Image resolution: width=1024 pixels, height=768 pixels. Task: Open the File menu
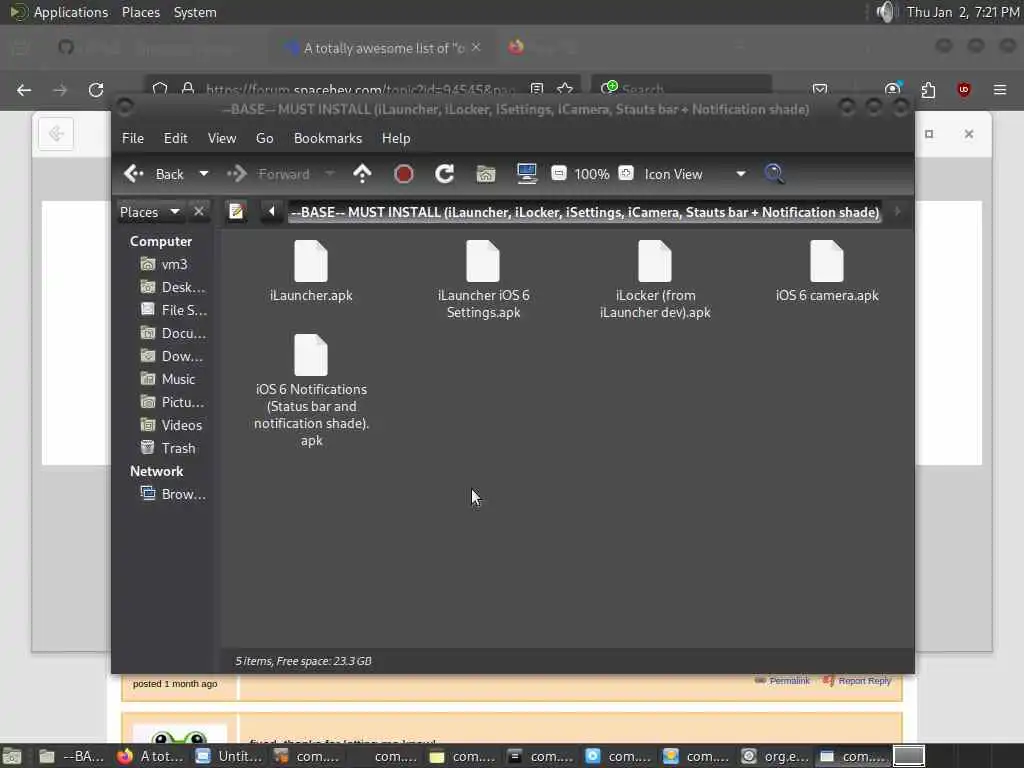[x=133, y=138]
